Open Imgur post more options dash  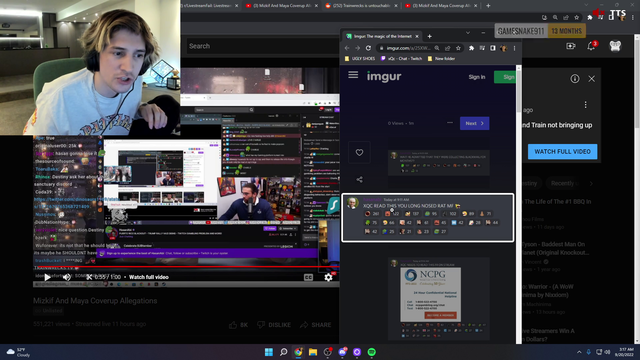coord(450,122)
